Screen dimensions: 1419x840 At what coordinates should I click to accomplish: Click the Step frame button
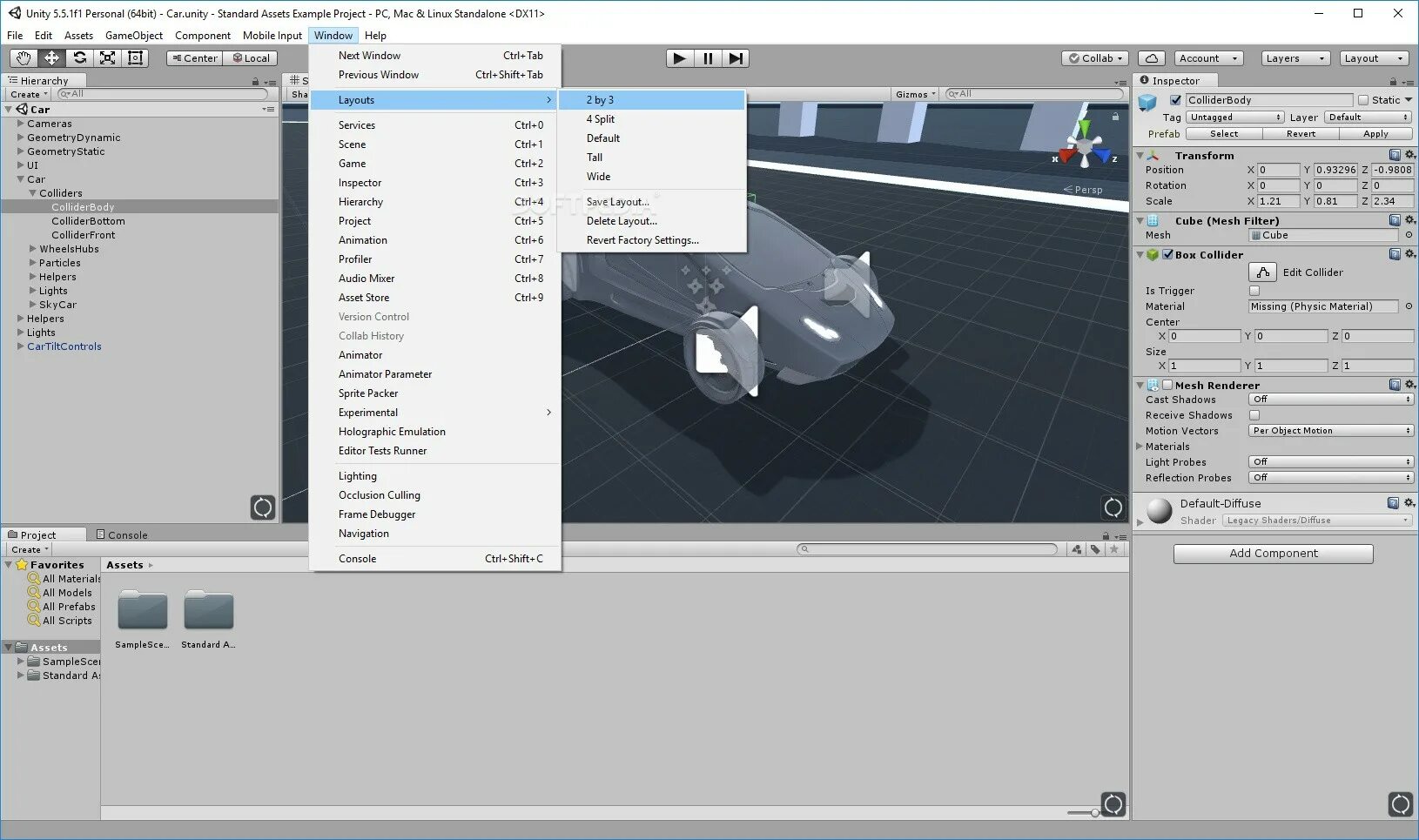click(x=736, y=58)
